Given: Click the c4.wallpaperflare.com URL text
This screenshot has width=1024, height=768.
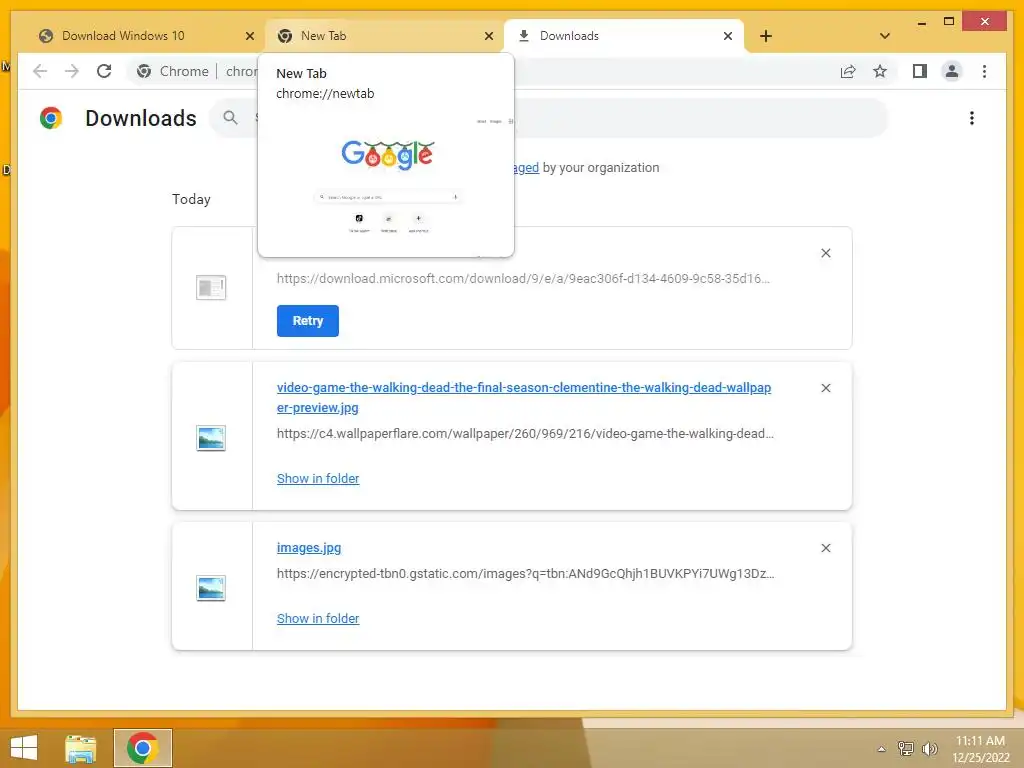Looking at the screenshot, I should 525,434.
